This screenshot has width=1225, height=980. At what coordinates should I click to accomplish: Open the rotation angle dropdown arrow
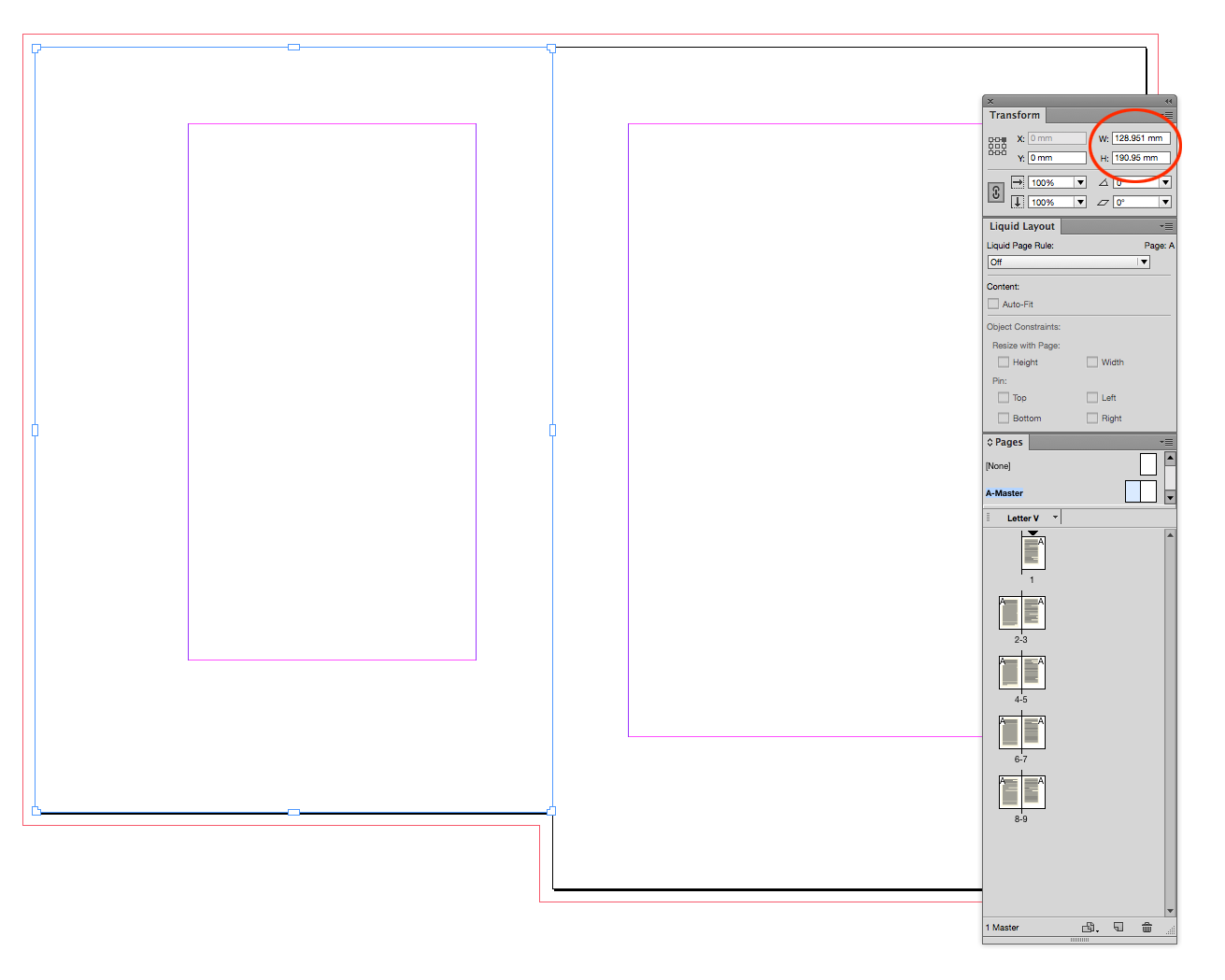pyautogui.click(x=1165, y=182)
